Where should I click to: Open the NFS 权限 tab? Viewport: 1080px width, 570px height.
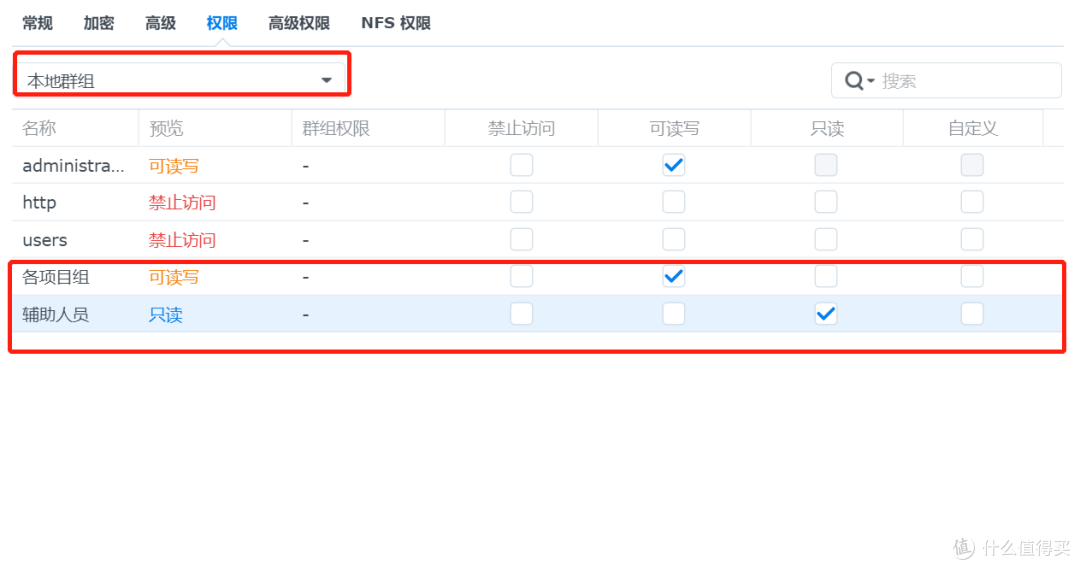point(396,23)
